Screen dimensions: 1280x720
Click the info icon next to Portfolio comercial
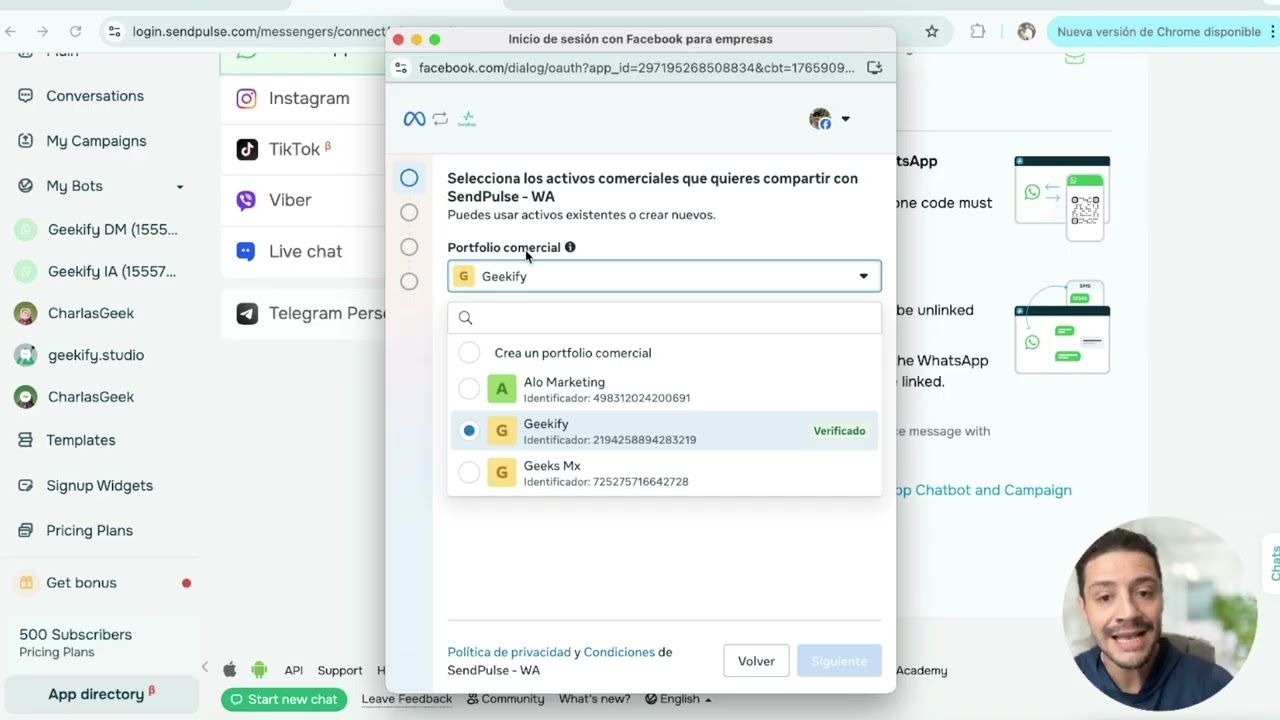click(570, 247)
